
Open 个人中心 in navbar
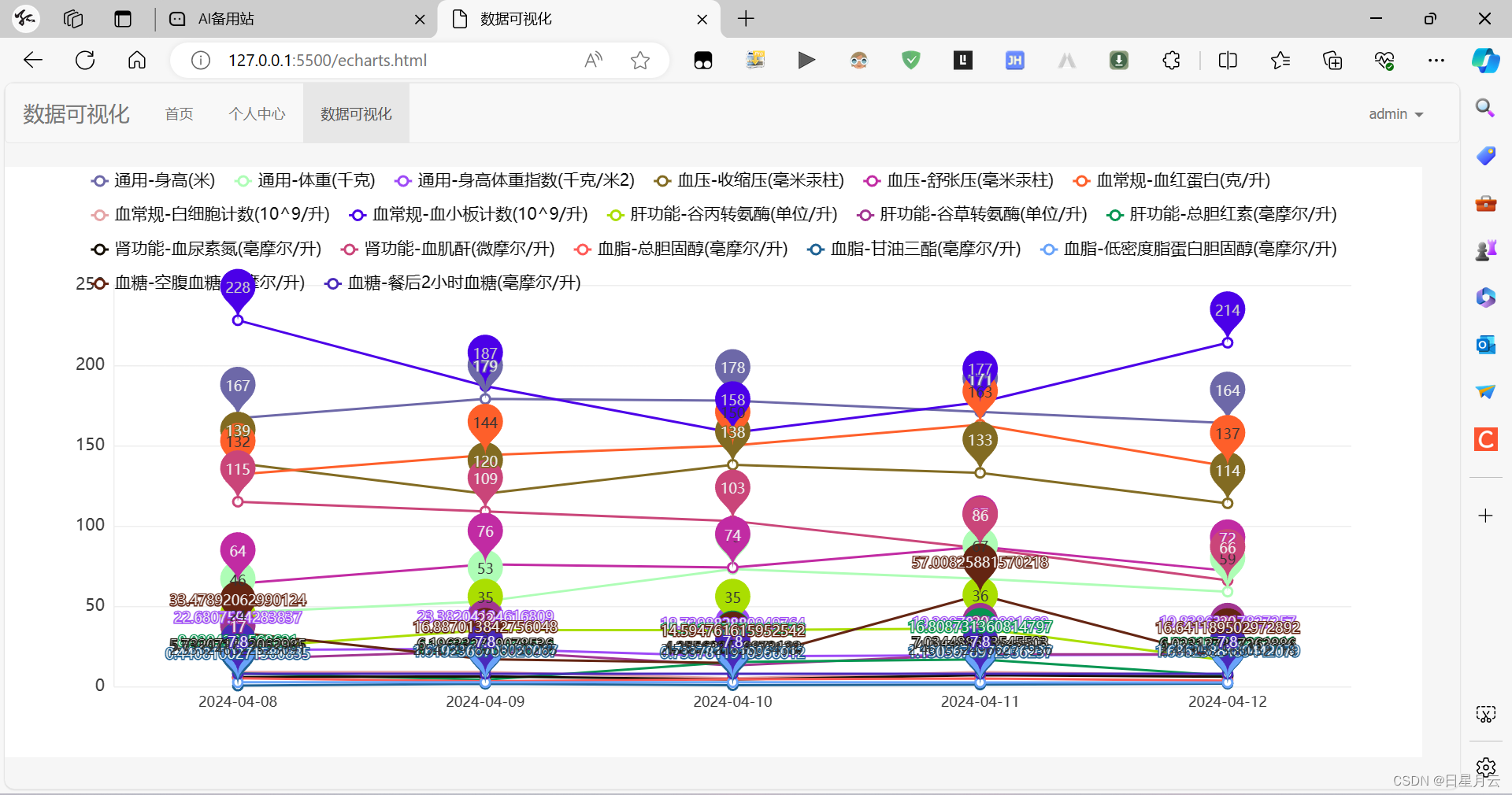pos(257,114)
